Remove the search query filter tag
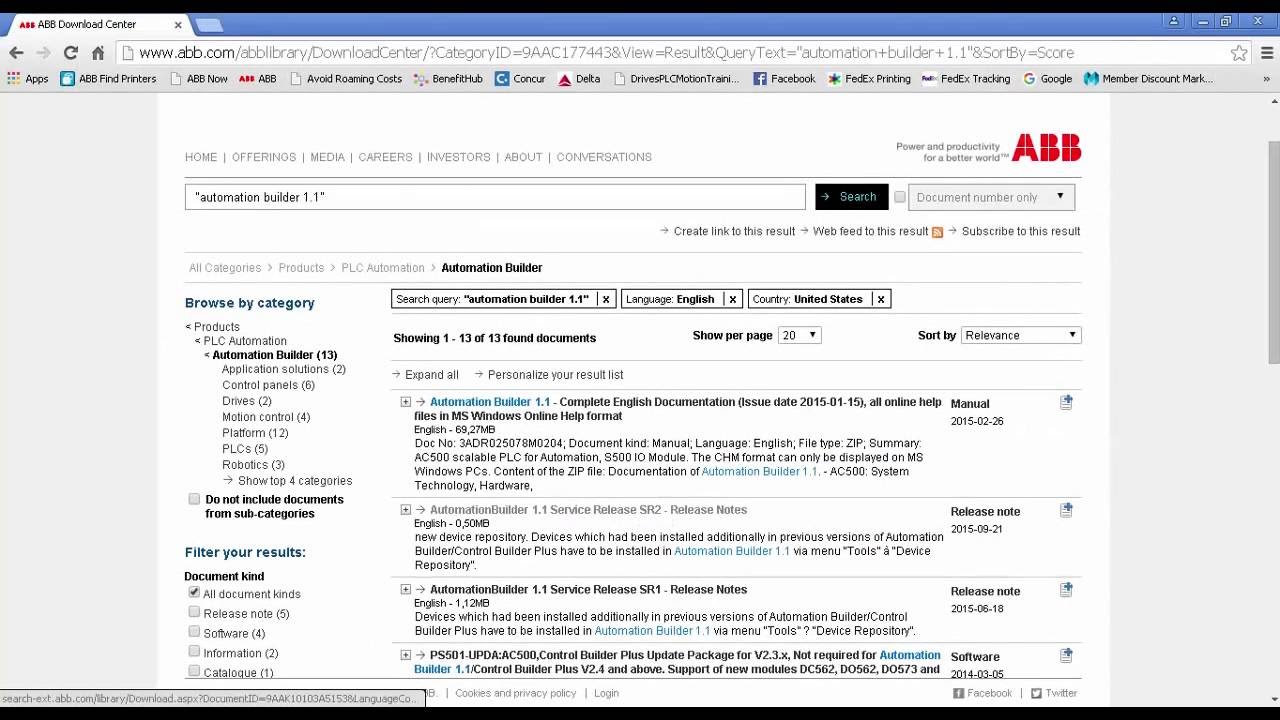Screen dimensions: 1280x720 (605, 299)
